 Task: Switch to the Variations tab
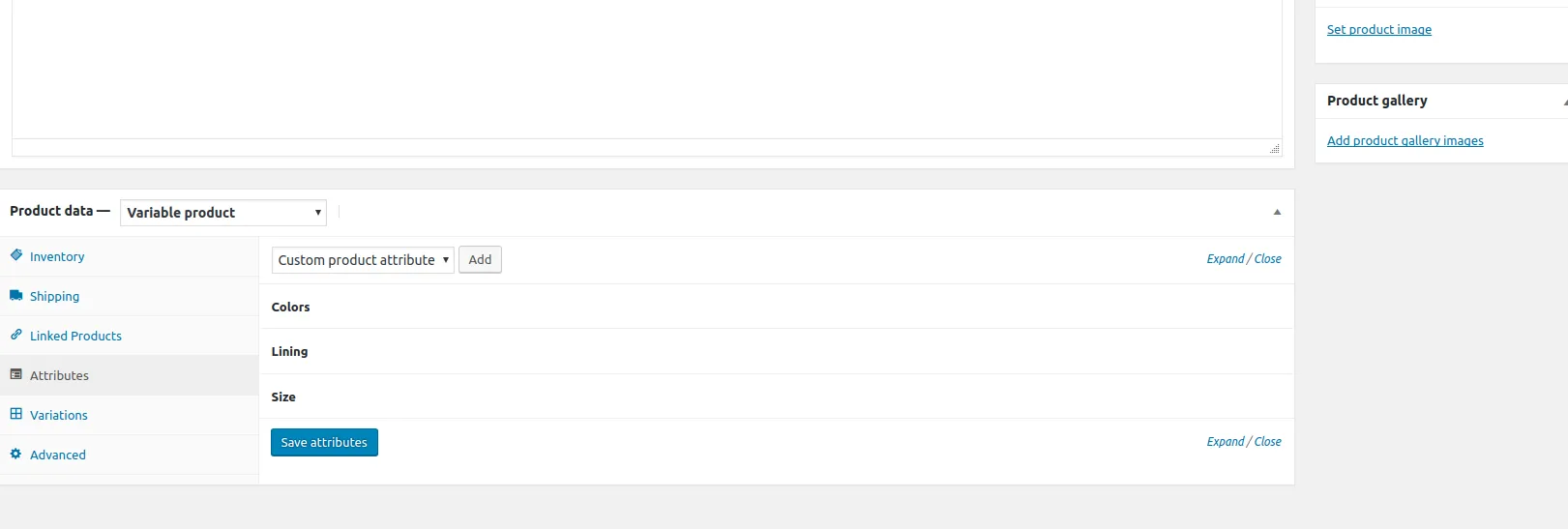pos(59,415)
